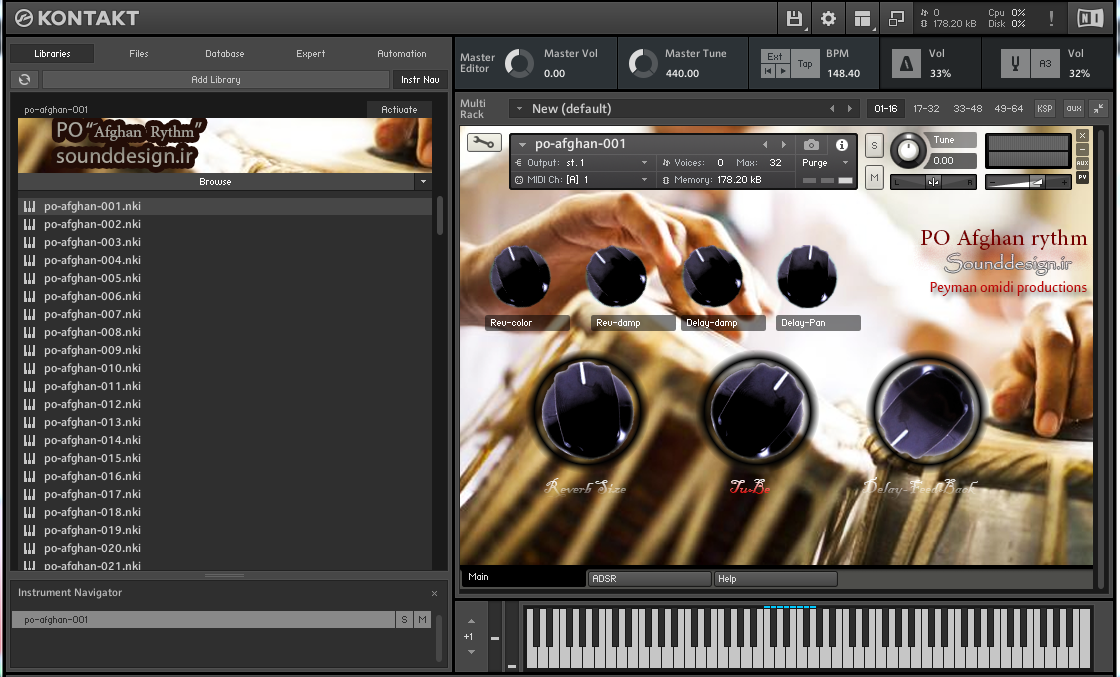This screenshot has width=1120, height=677.
Task: Click the workspace layout panel icon
Action: (x=862, y=19)
